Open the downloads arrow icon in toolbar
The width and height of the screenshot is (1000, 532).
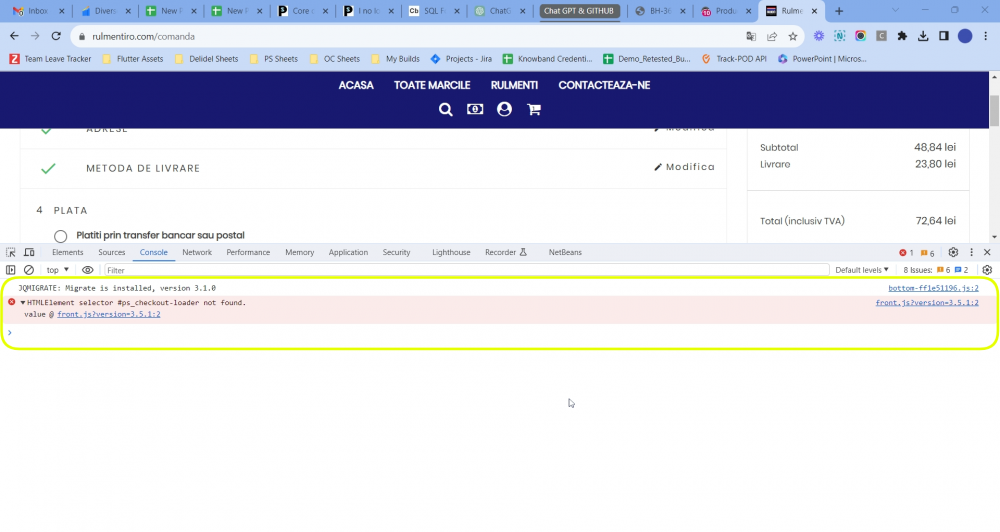click(x=923, y=36)
